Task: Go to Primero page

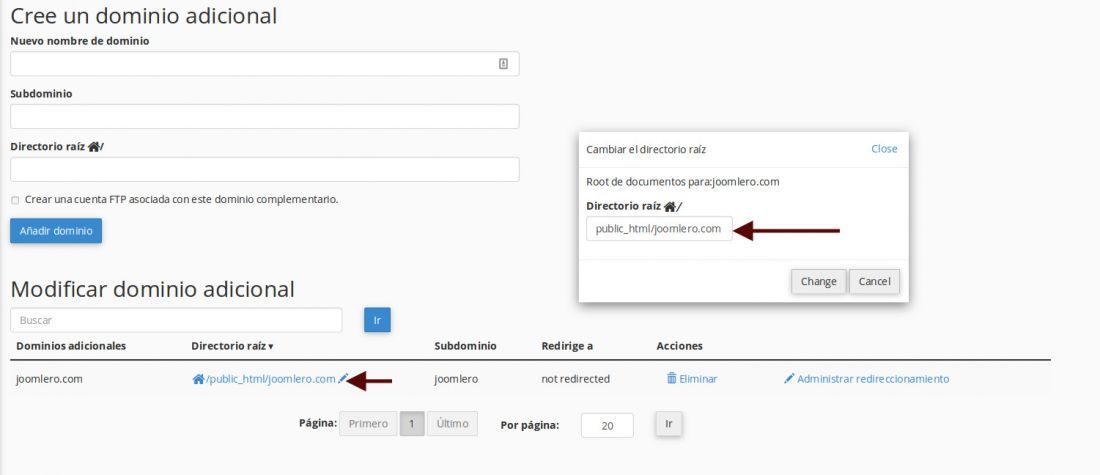Action: (368, 424)
